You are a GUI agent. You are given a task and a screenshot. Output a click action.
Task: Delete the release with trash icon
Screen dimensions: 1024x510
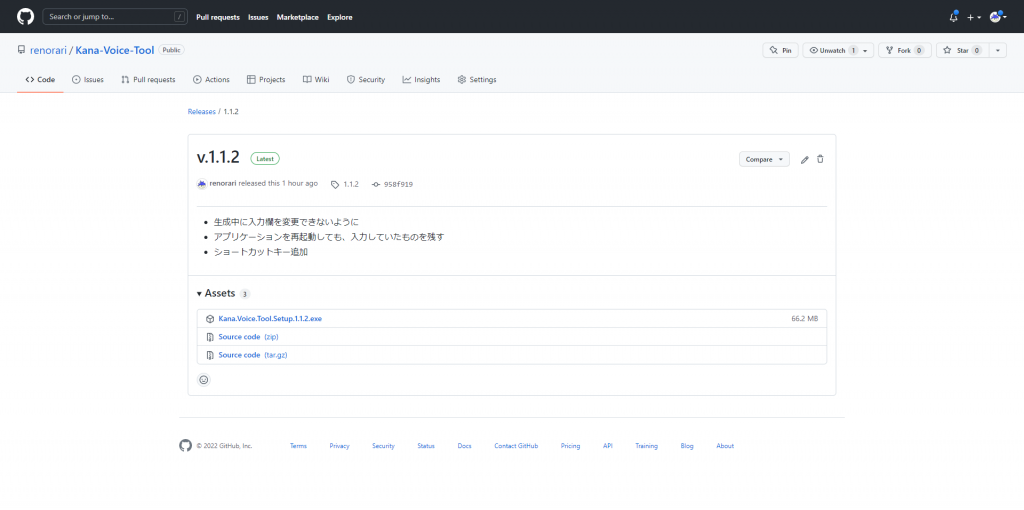click(x=820, y=159)
